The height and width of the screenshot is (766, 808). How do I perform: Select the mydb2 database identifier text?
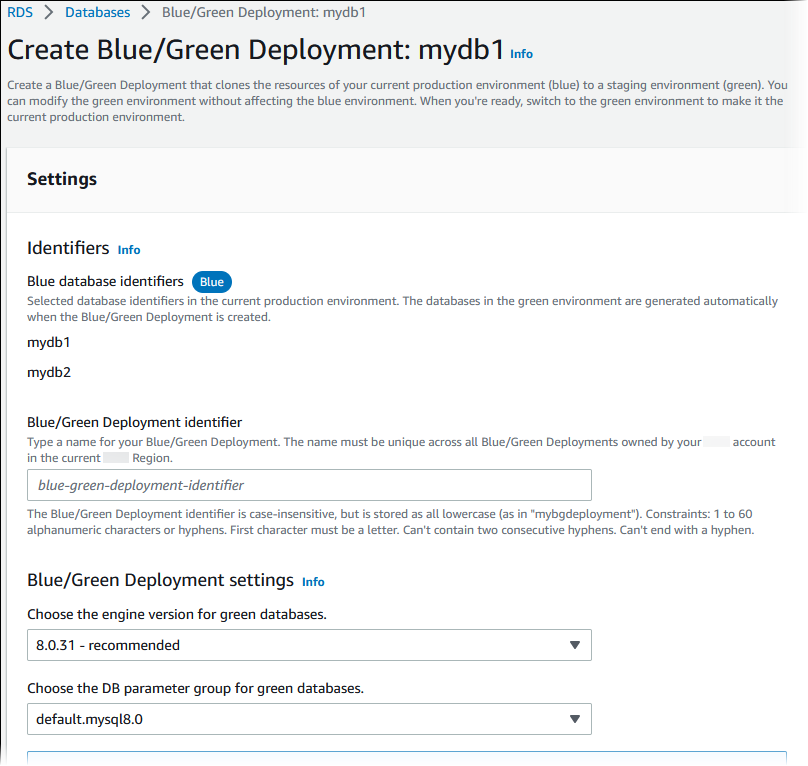[49, 372]
